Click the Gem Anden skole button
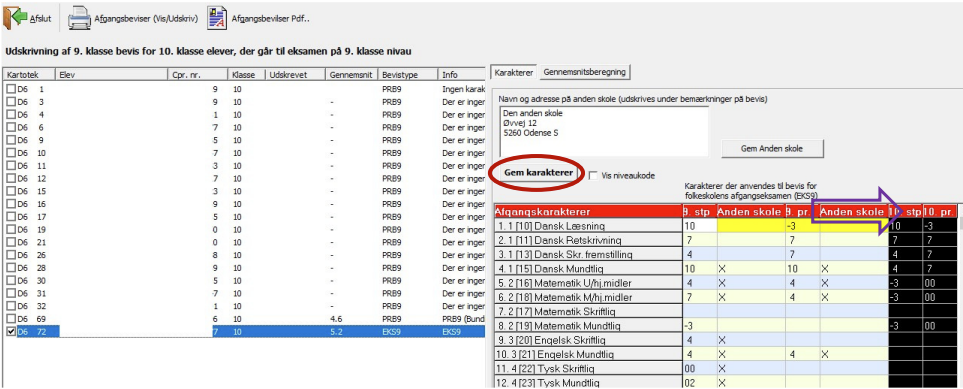Viewport: 963px width, 389px height. coord(772,148)
